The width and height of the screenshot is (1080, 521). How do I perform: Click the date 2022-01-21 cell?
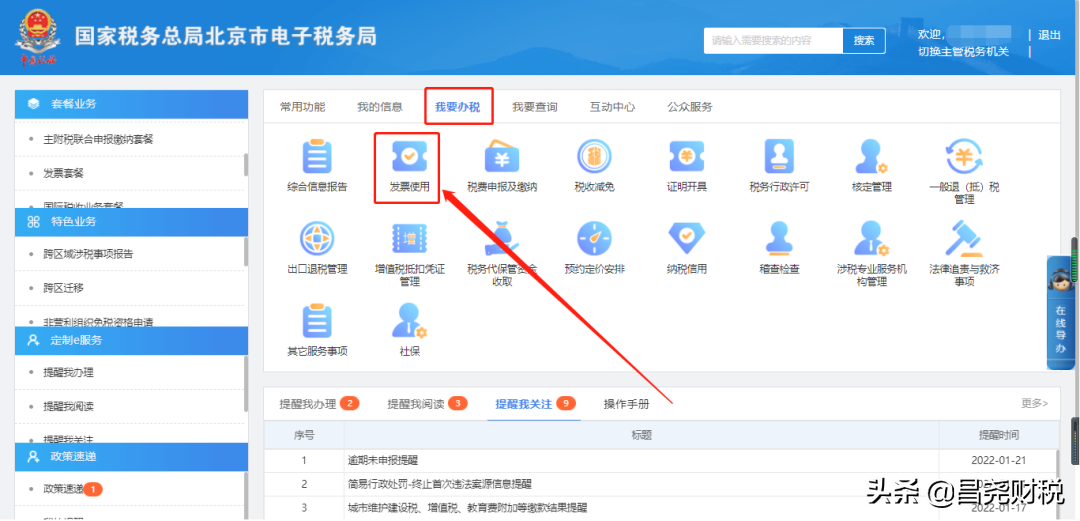[999, 460]
